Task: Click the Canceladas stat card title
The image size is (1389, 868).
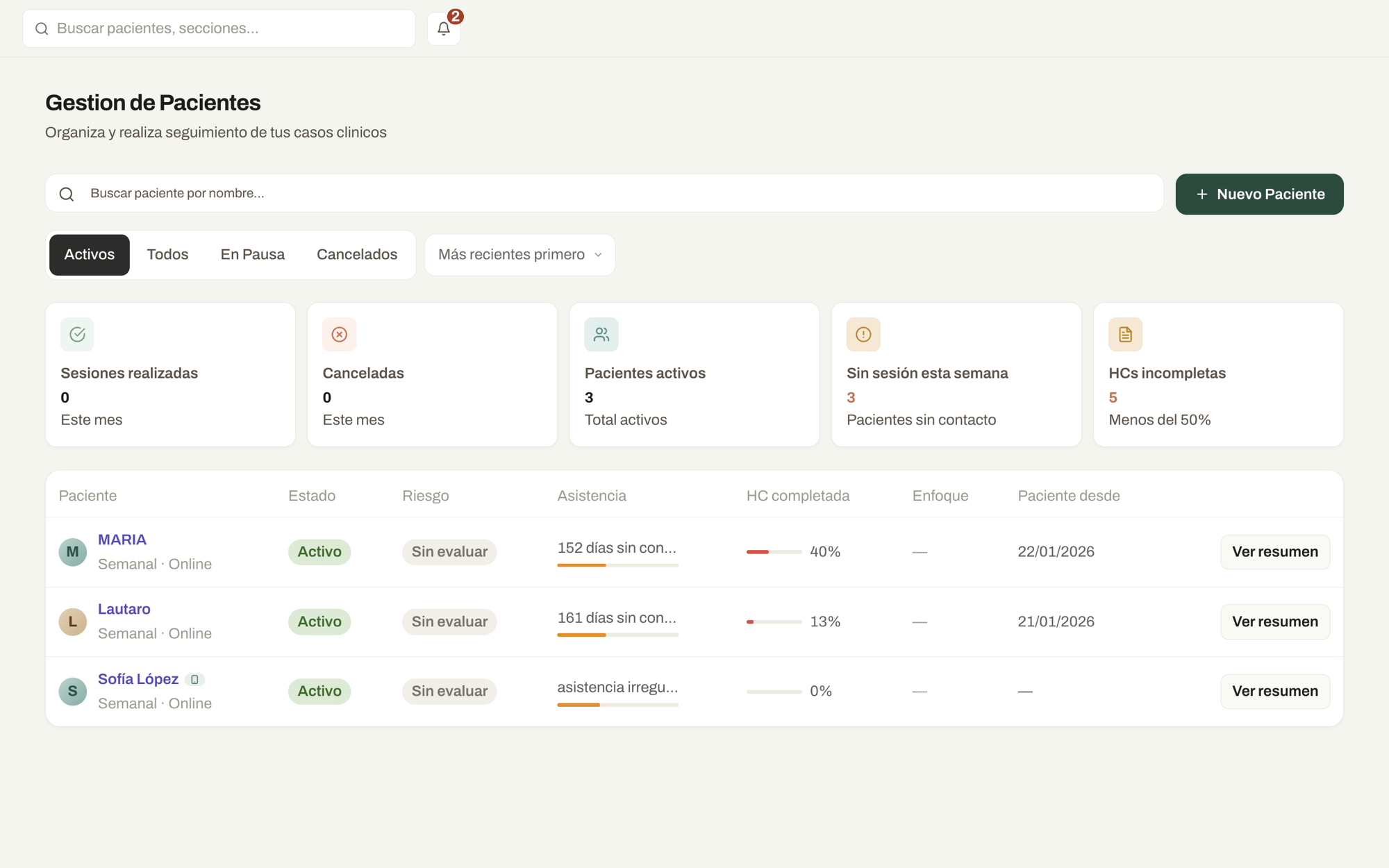Action: (x=363, y=373)
